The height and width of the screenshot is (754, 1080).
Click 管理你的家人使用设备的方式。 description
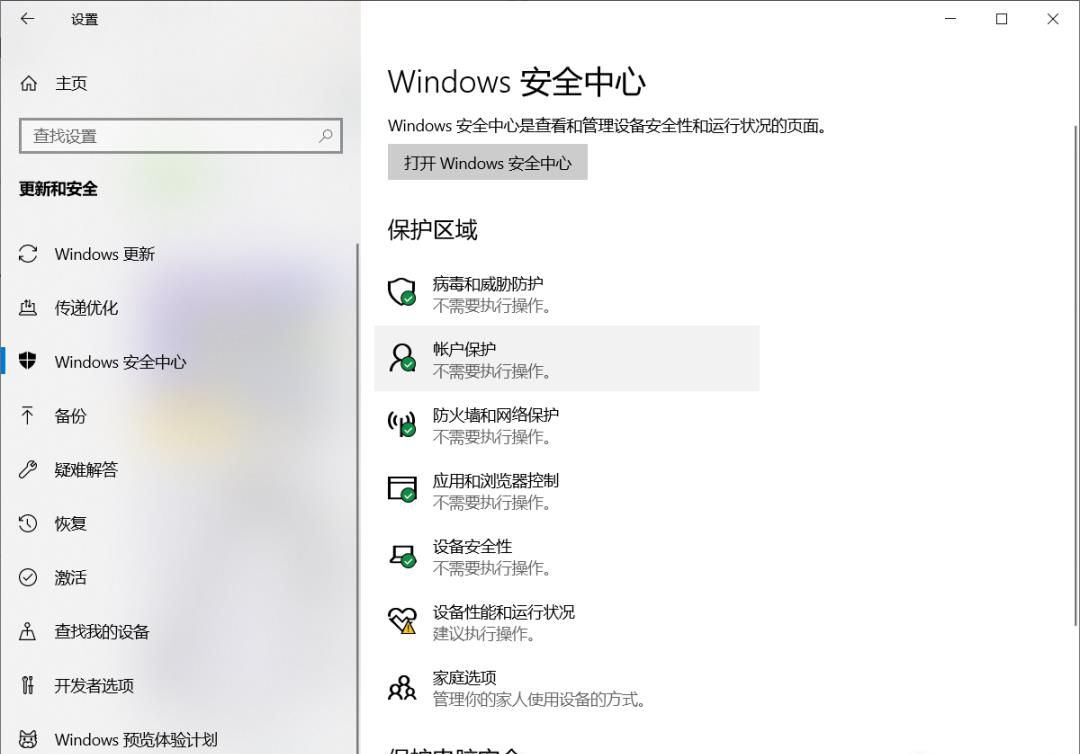(x=539, y=700)
